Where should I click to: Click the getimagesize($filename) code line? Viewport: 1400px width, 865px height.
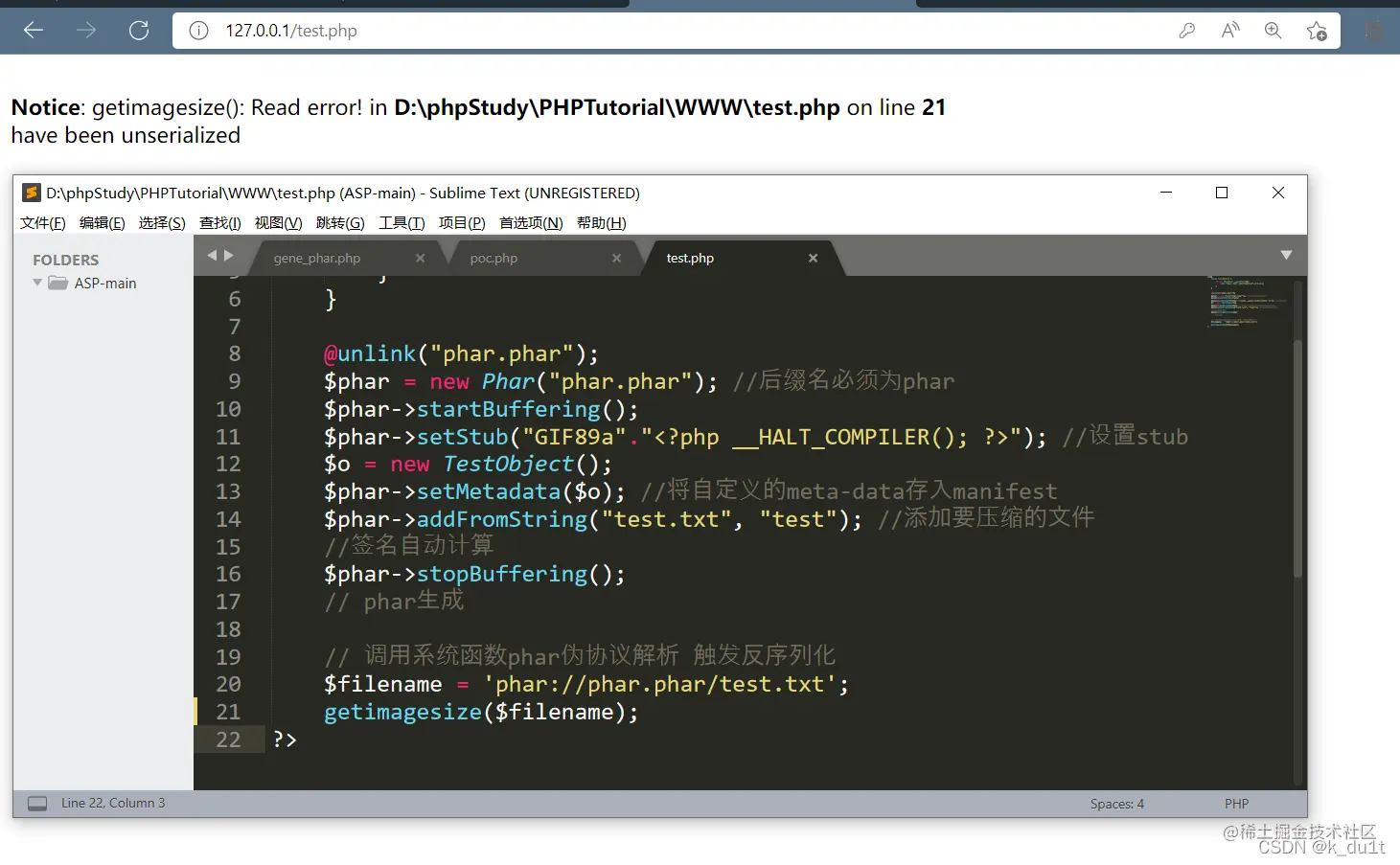(x=481, y=712)
